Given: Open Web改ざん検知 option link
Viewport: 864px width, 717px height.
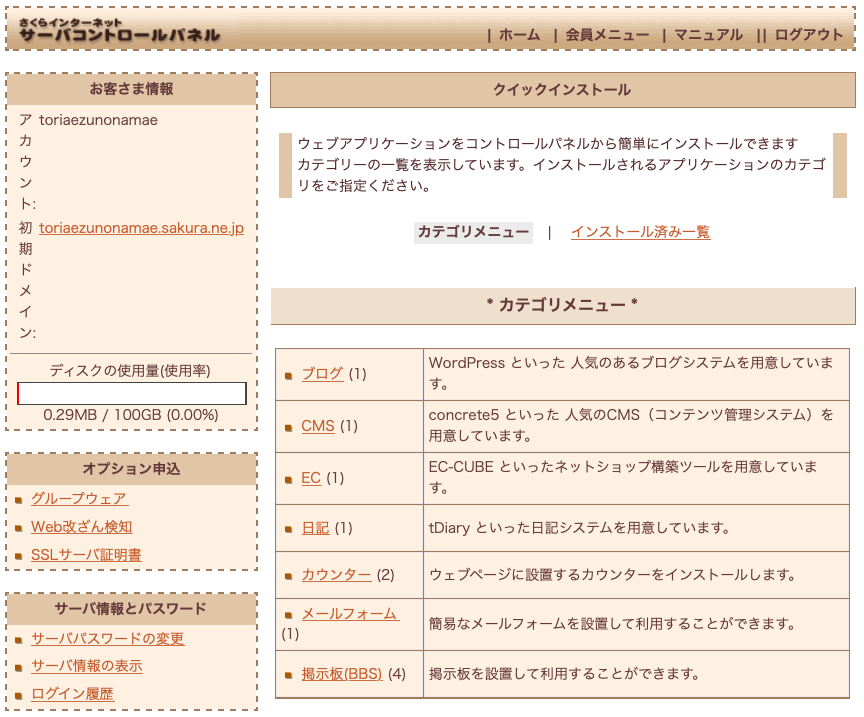Looking at the screenshot, I should pos(82,527).
